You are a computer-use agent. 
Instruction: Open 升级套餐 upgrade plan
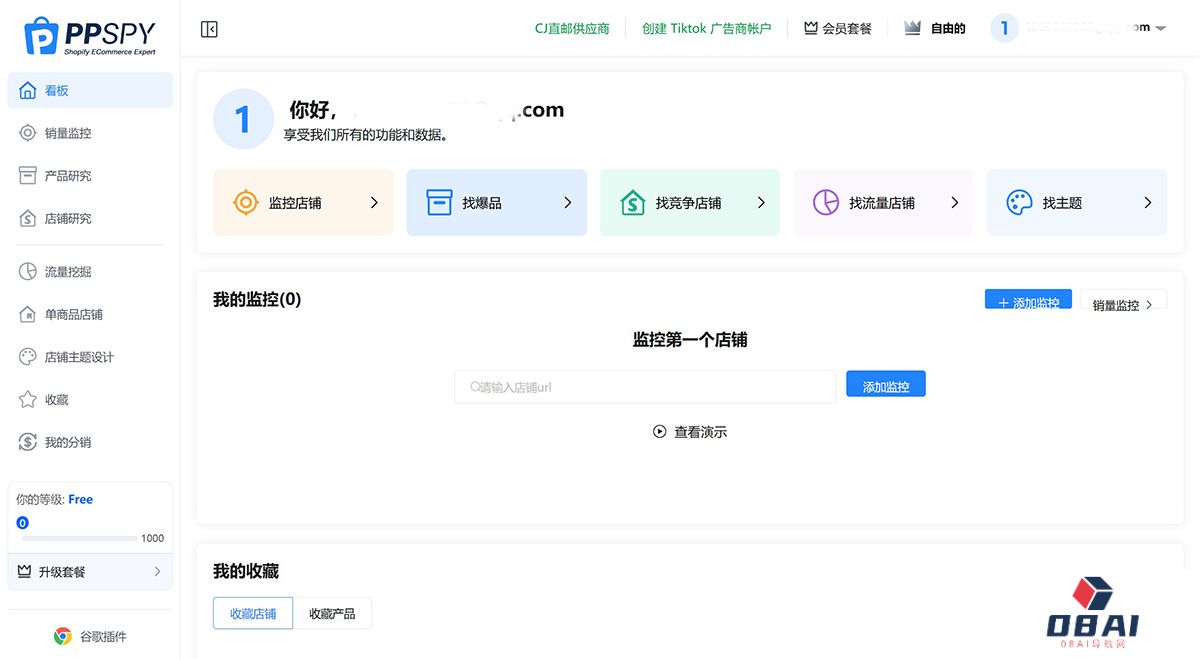click(90, 572)
